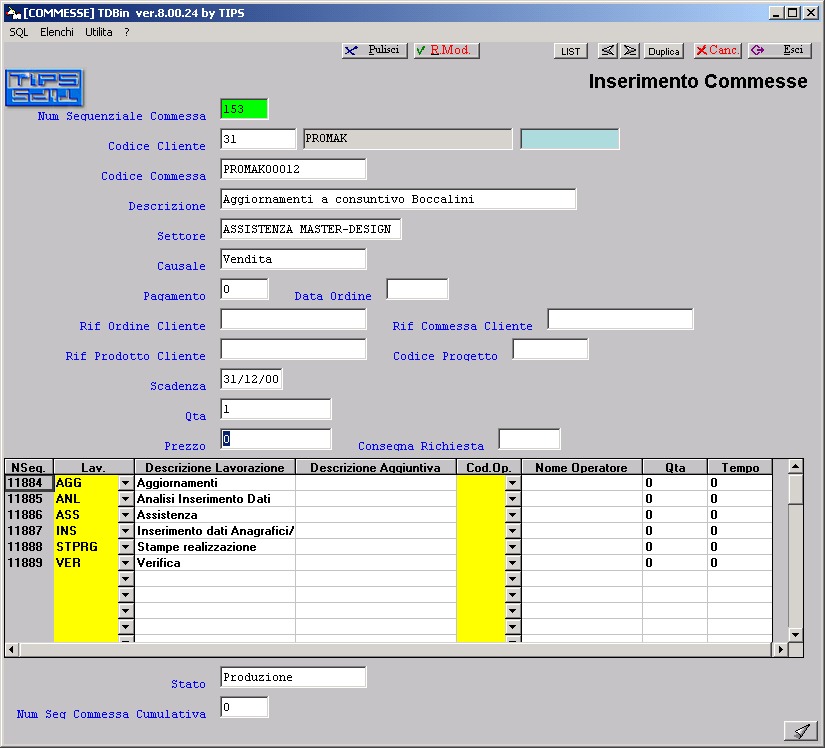
Task: Click Num Seq Commessa Cumulativa field
Action: click(244, 707)
